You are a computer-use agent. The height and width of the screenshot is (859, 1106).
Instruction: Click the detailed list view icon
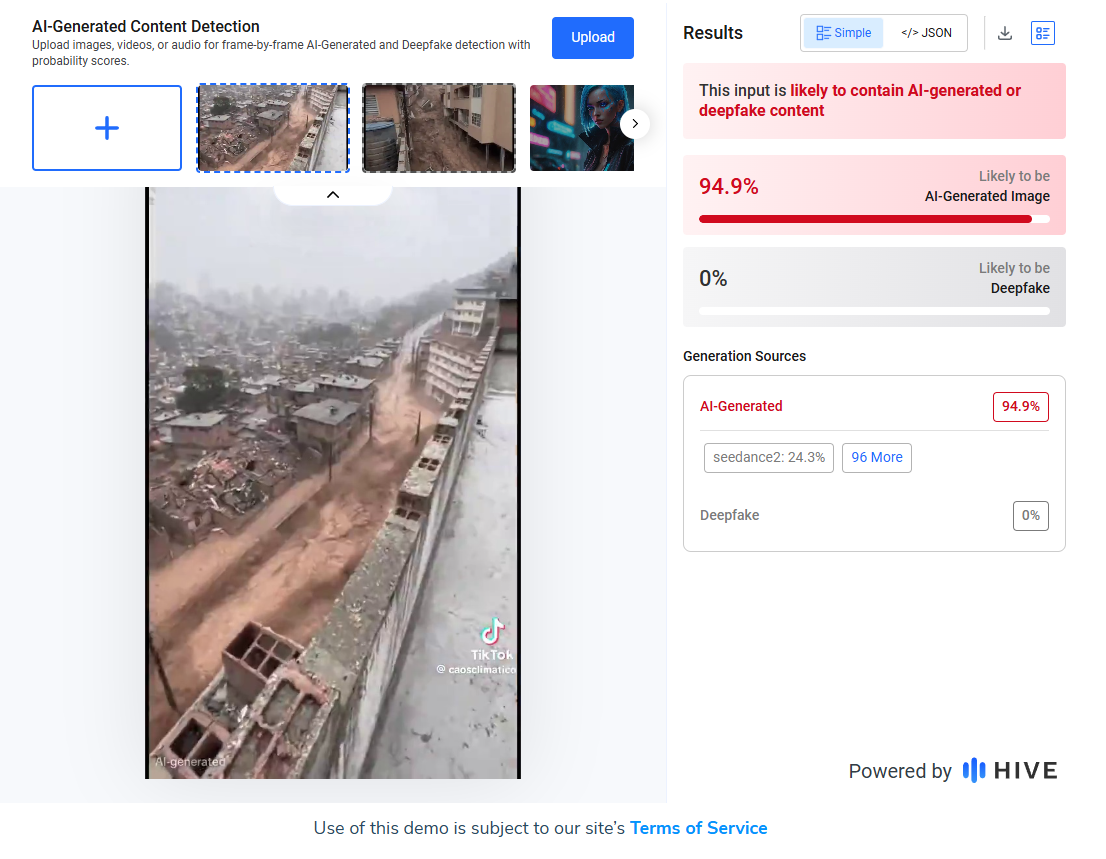[x=1043, y=33]
